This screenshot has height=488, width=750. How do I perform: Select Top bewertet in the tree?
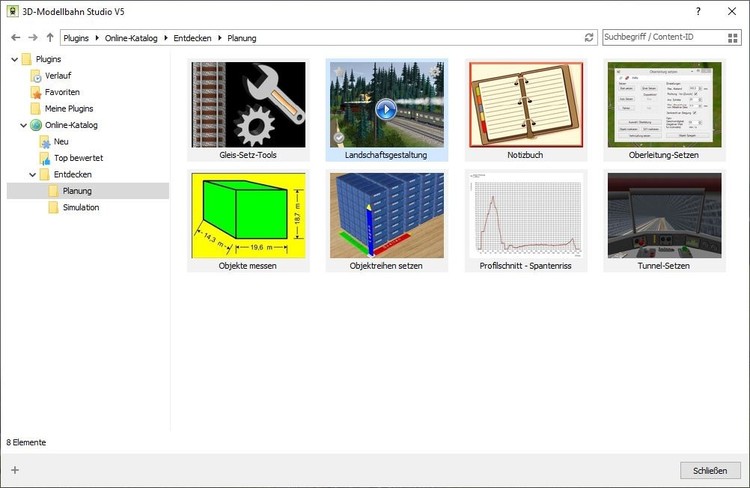(x=78, y=158)
